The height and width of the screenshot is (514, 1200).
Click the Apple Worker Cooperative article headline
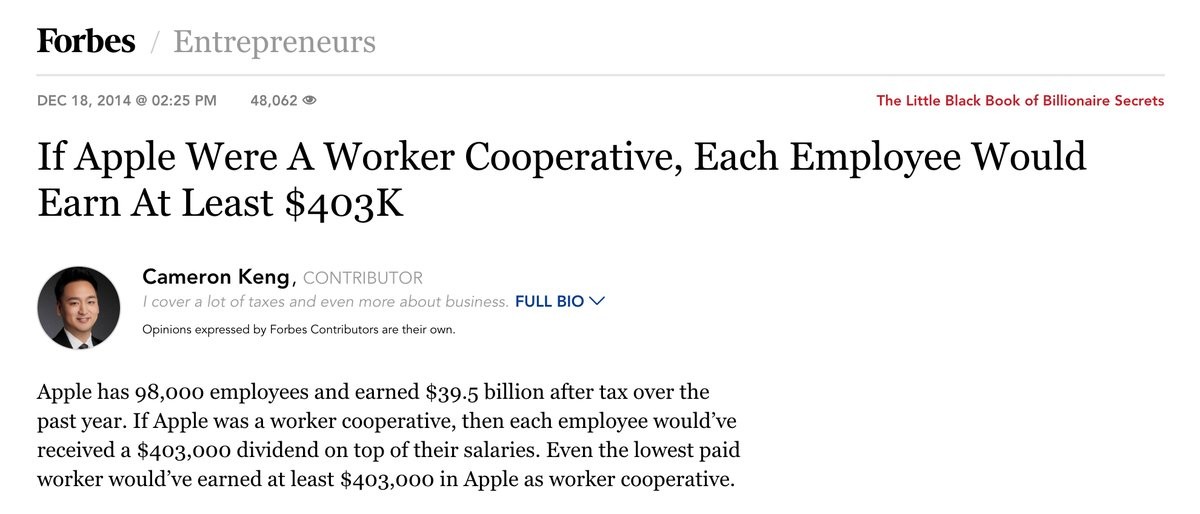click(x=560, y=179)
